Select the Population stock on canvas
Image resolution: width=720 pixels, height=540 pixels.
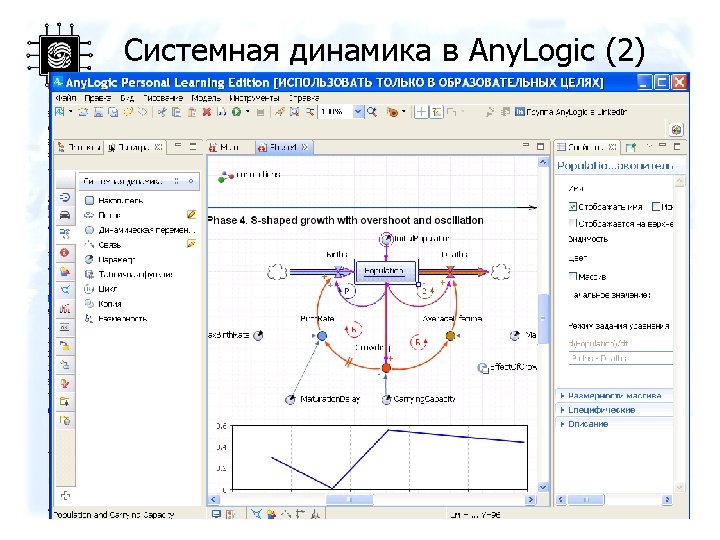coord(385,271)
